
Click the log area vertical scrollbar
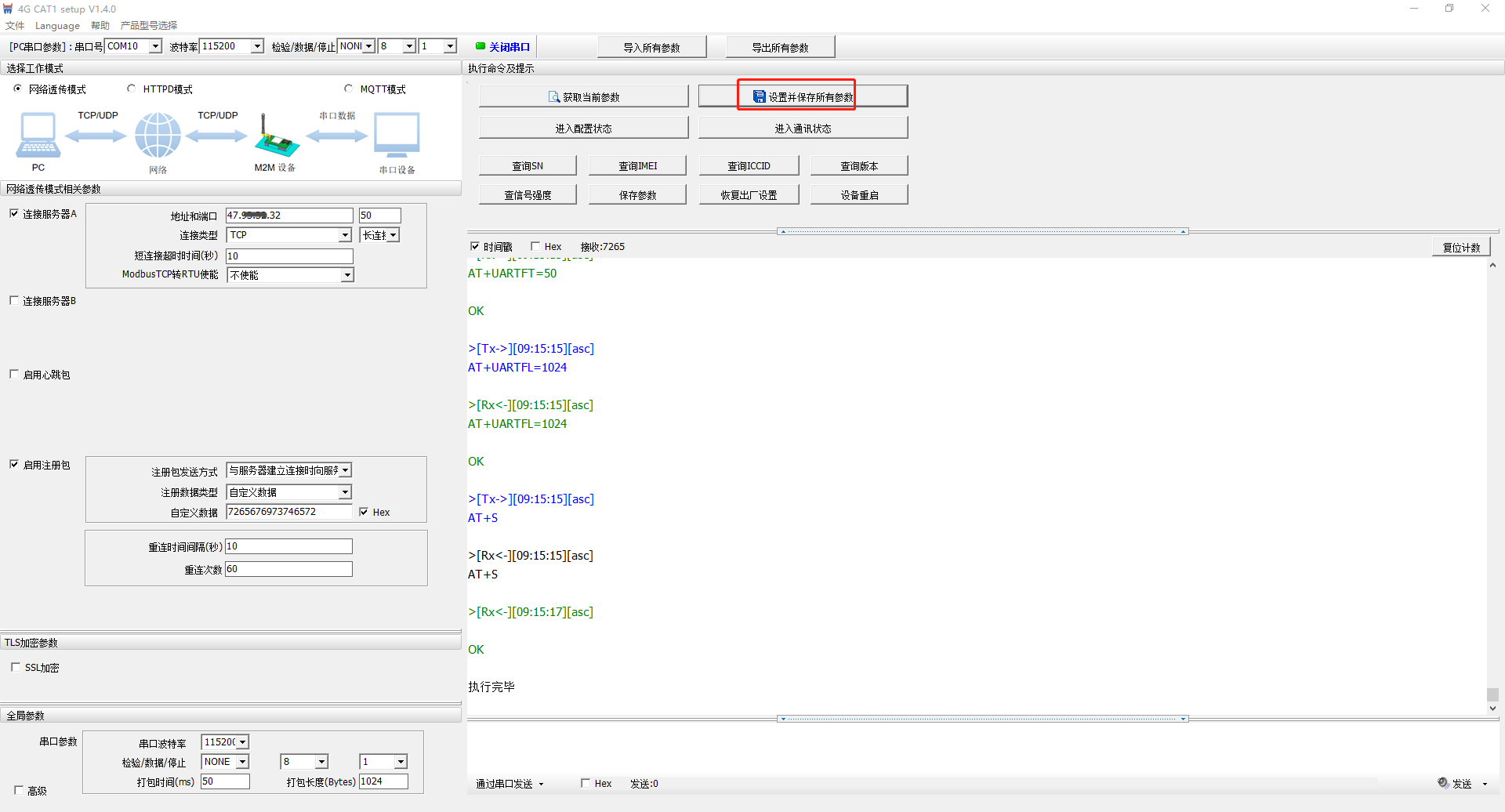click(1492, 486)
